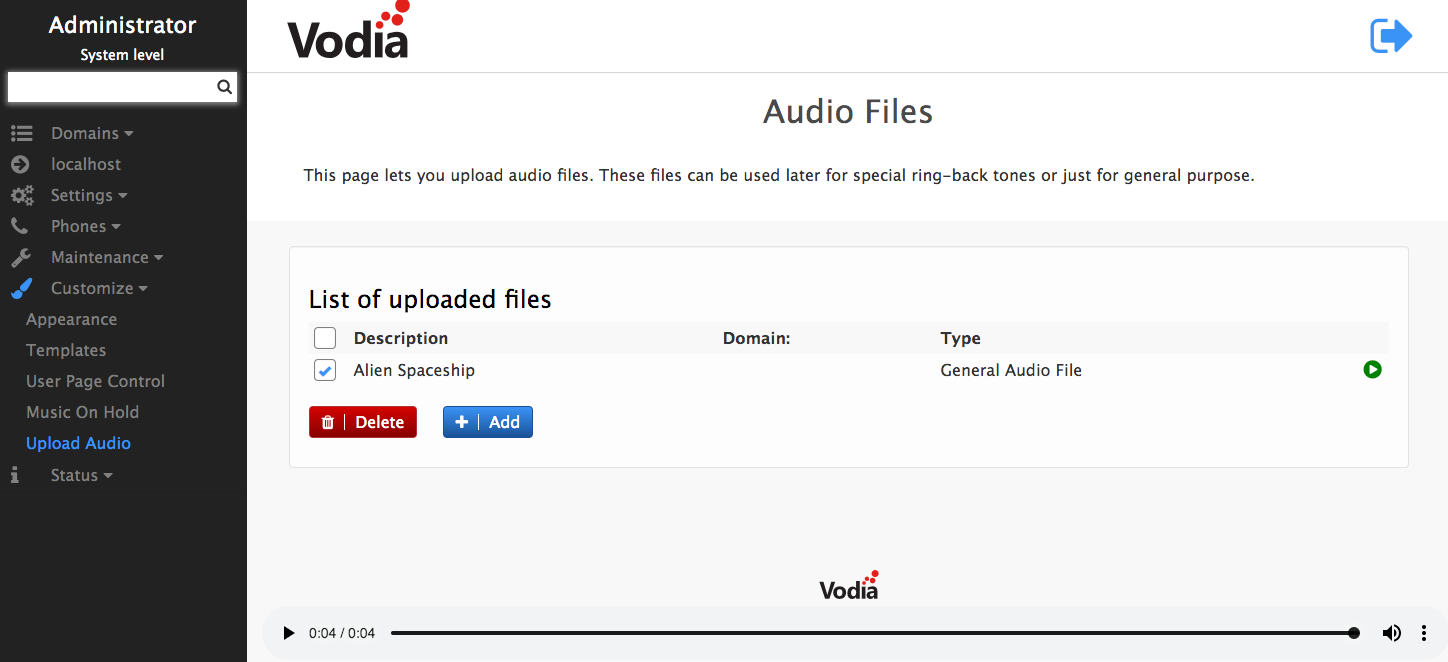Mute the audio player volume
The width and height of the screenshot is (1448, 662).
pyautogui.click(x=1391, y=633)
